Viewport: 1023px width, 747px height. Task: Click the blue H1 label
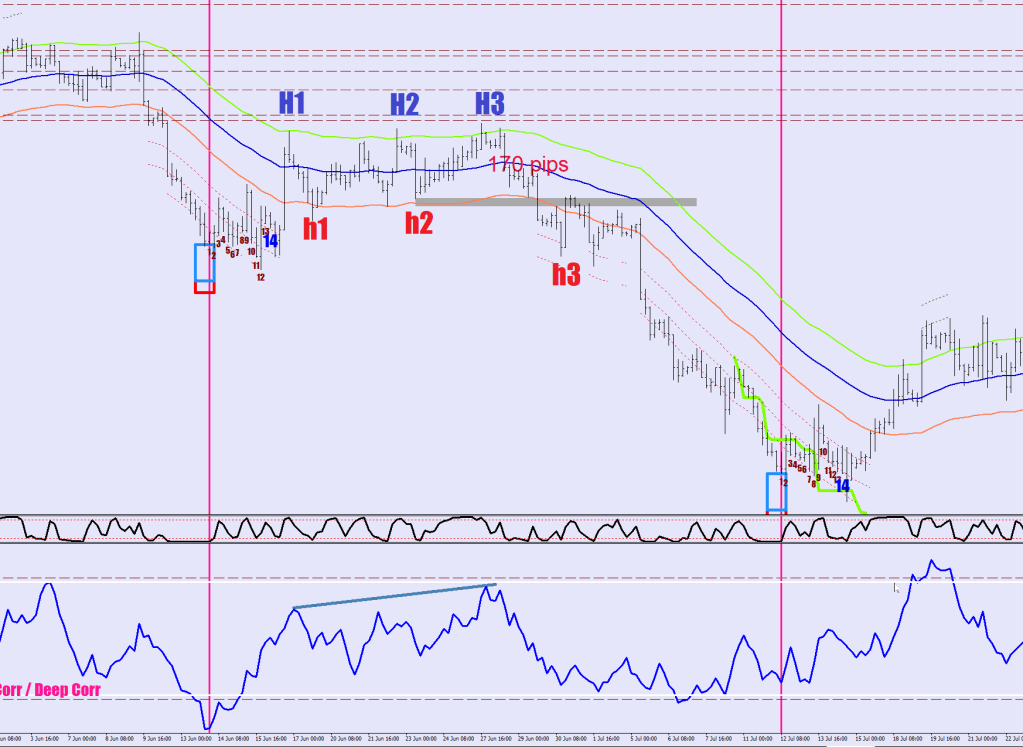click(x=292, y=103)
